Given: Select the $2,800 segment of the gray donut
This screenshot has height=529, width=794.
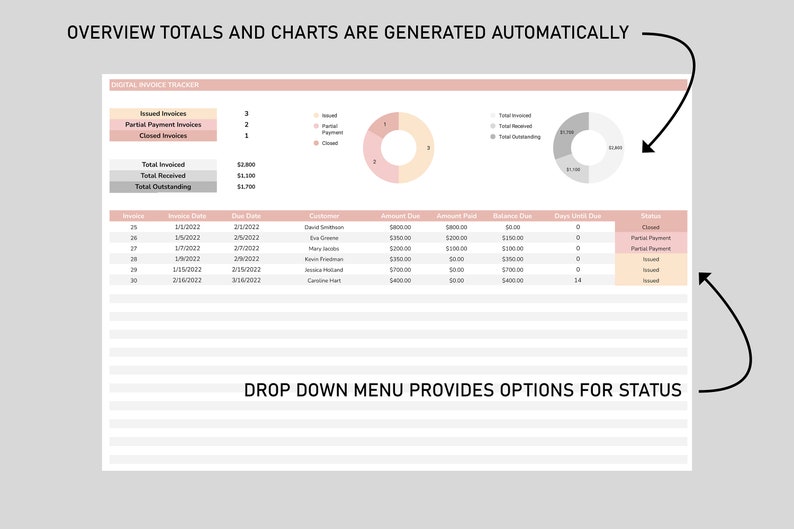Looking at the screenshot, I should 614,148.
